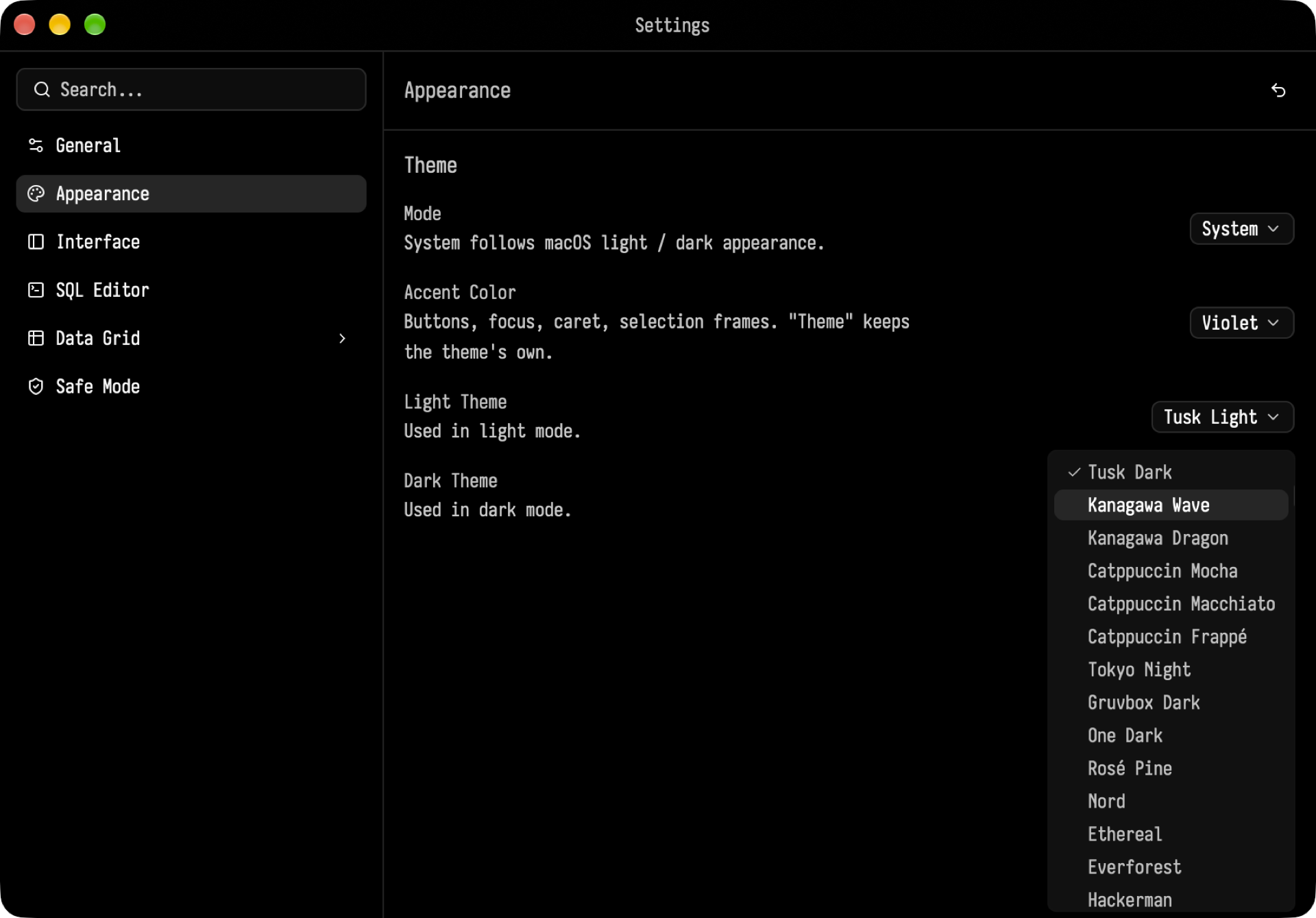Choose Kanagawa Wave from the theme list
The image size is (1316, 918).
click(x=1171, y=505)
